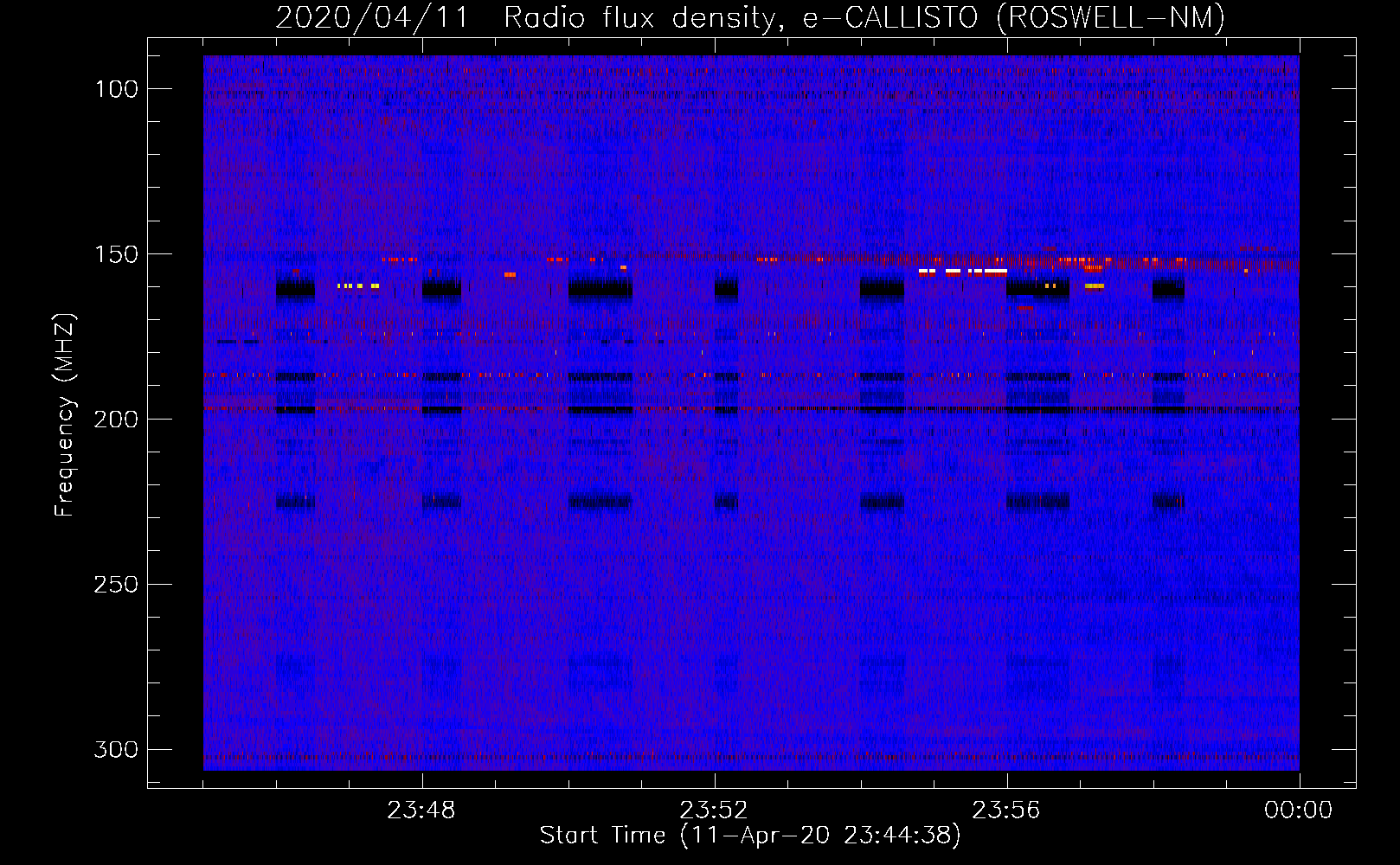Click the date 2020/04/11 in the title

pyautogui.click(x=371, y=18)
